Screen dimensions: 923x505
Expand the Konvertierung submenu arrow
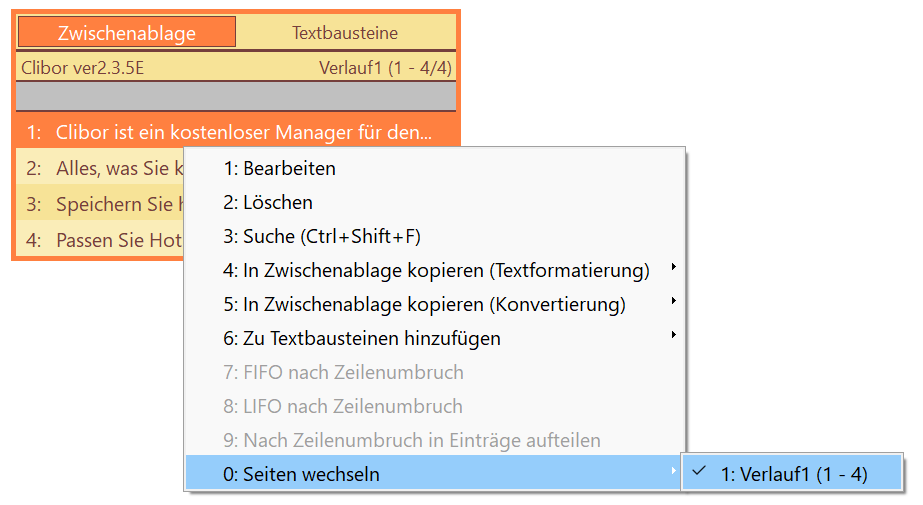click(673, 301)
